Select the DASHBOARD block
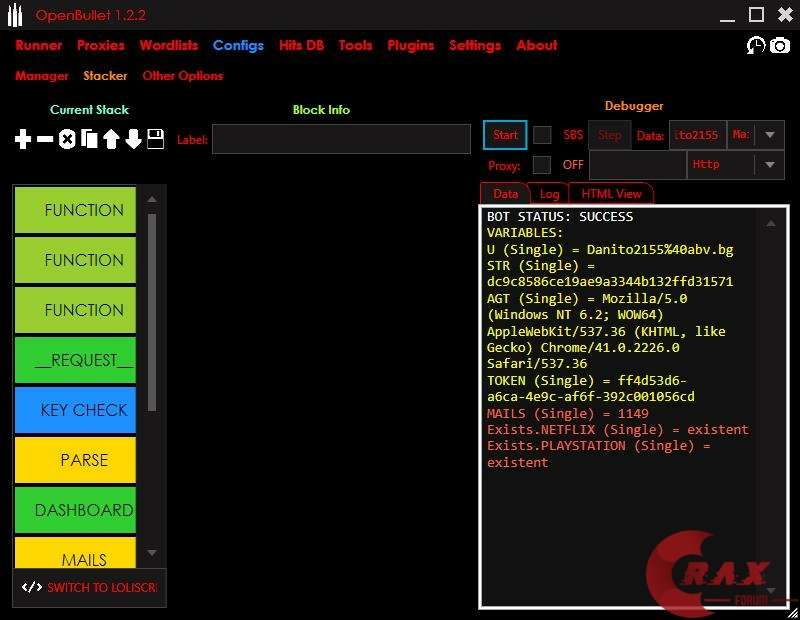Screen dimensions: 800x620 (76, 510)
